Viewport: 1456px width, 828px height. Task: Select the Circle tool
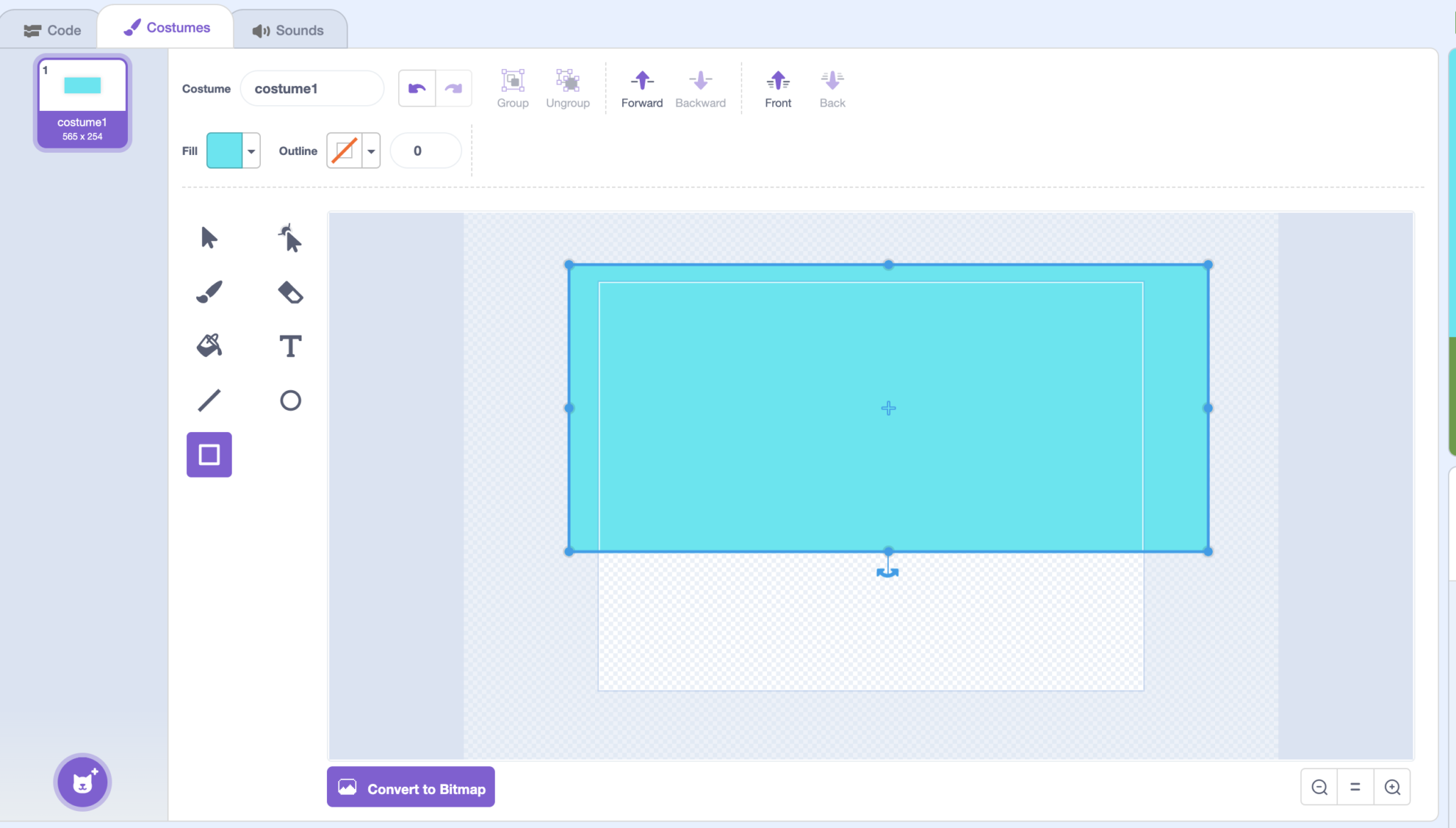click(290, 399)
